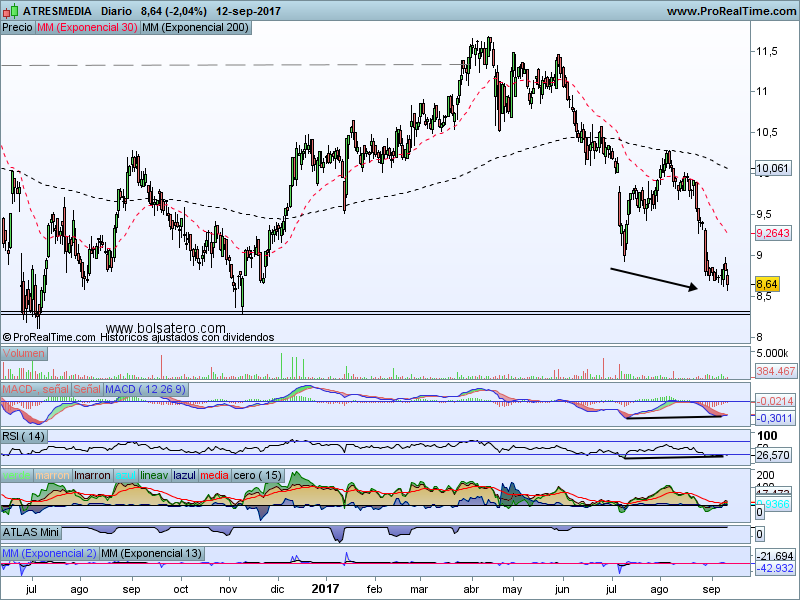The height and width of the screenshot is (600, 800).
Task: Open the www.ProRealTime.com link at top right
Action: click(730, 11)
